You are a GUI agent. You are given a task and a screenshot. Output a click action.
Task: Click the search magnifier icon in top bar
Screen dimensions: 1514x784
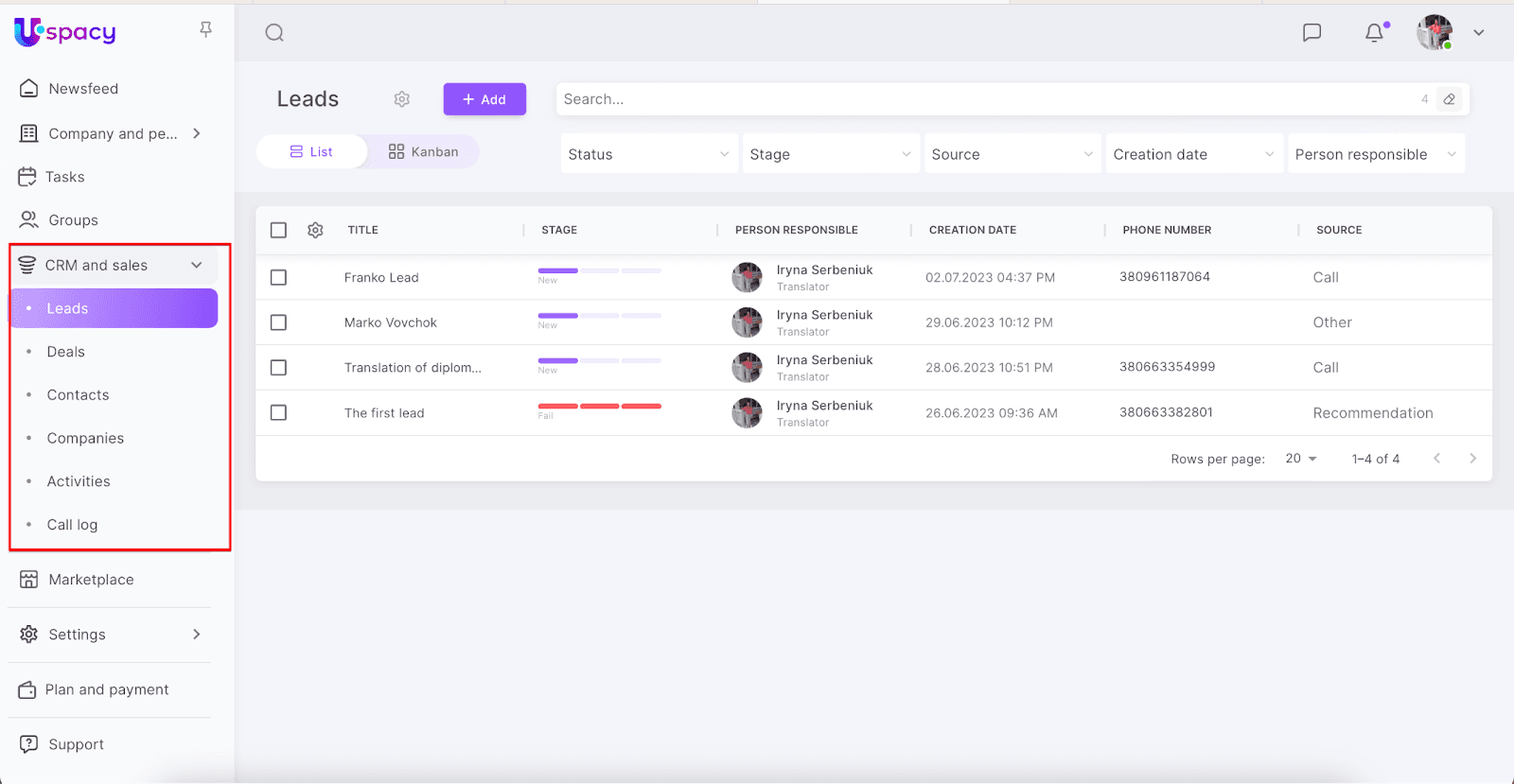(274, 33)
